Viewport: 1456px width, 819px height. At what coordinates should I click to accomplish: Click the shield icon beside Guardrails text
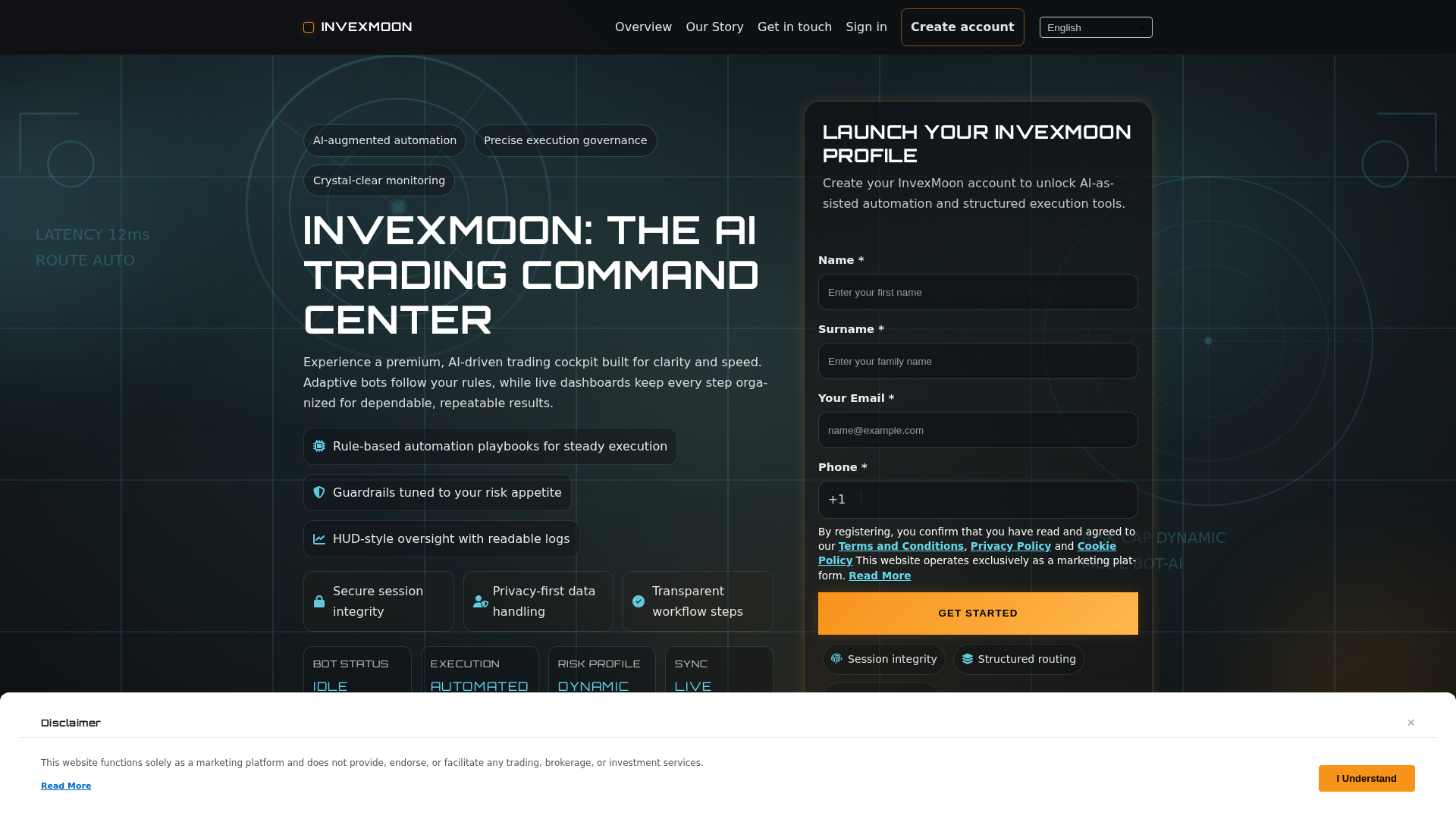pos(319,492)
